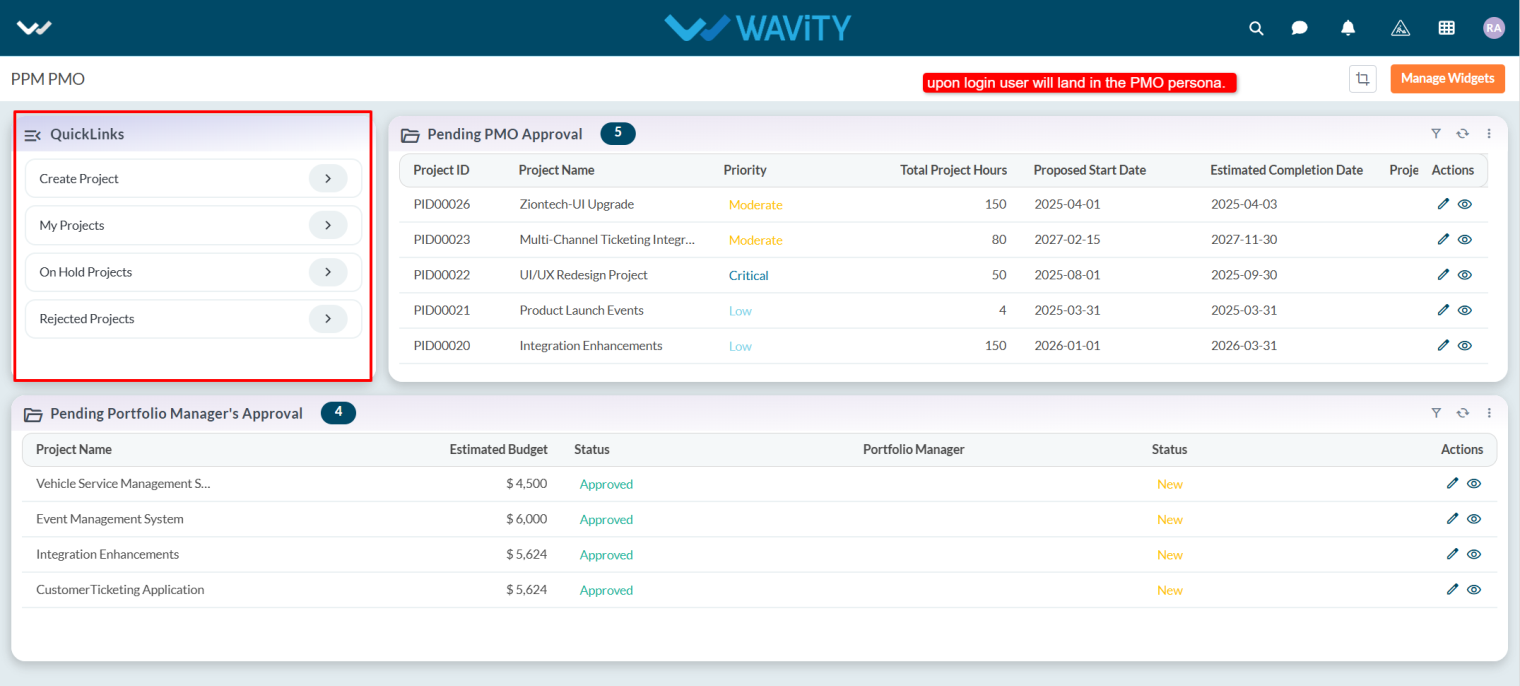View project PID00026 with eye icon
The width and height of the screenshot is (1520, 686).
1465,204
